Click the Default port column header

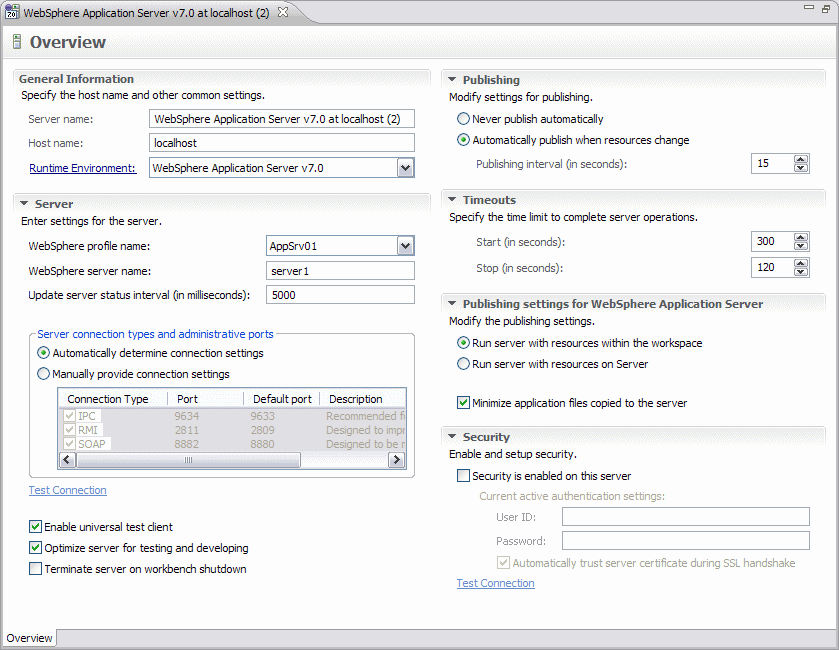pos(281,399)
